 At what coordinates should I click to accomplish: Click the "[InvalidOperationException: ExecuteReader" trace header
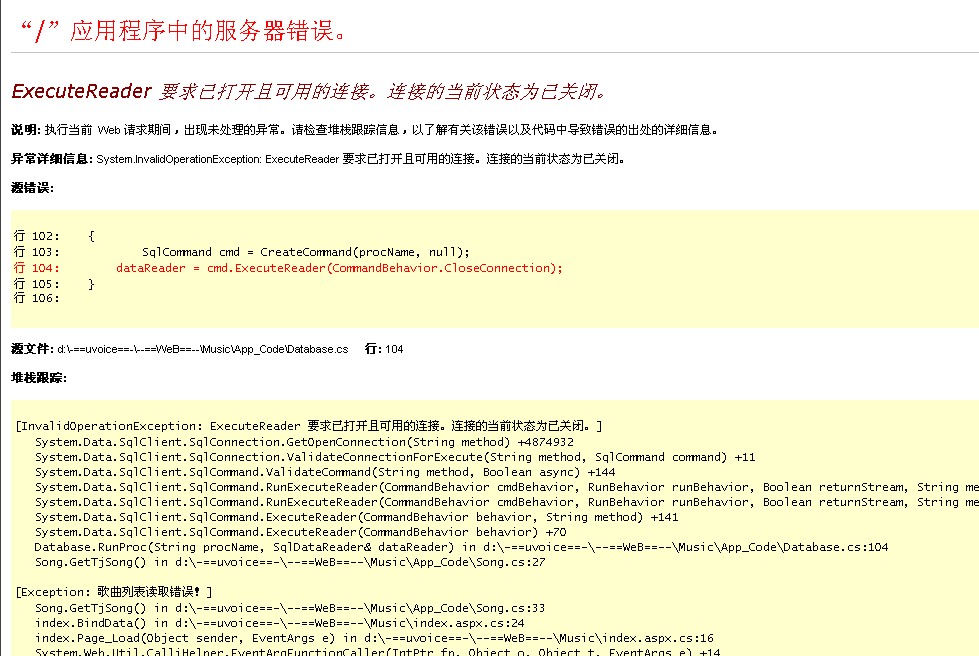309,426
